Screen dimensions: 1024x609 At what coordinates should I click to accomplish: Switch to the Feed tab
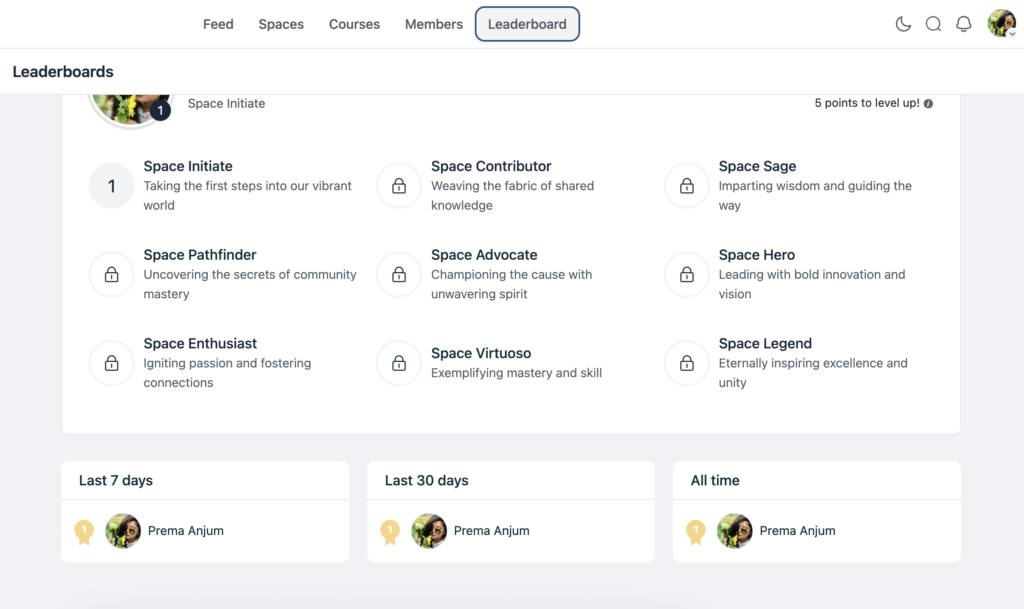(218, 24)
